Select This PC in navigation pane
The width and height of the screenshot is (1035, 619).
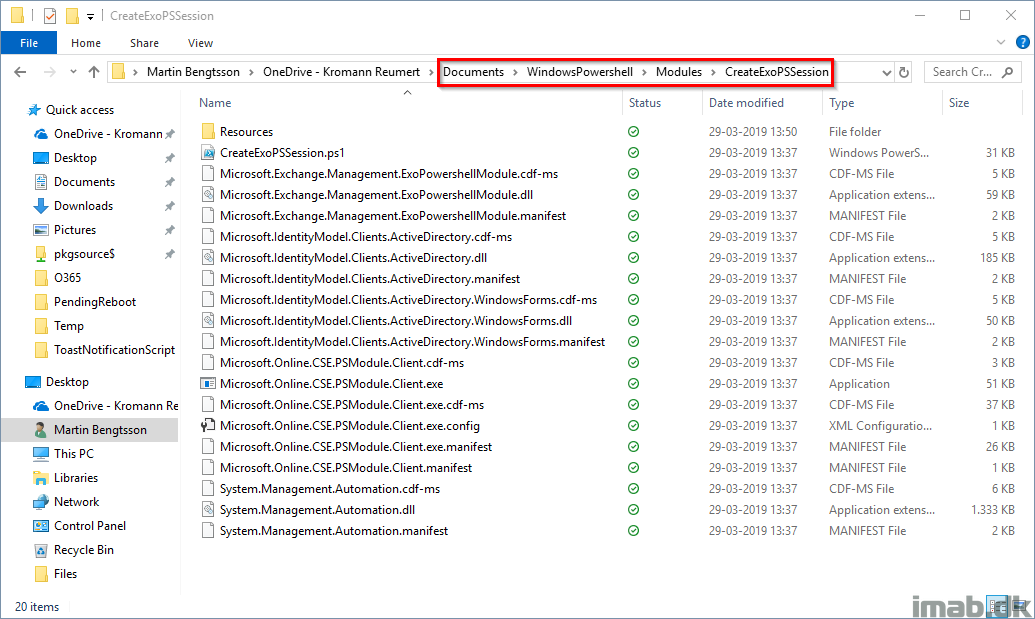(74, 454)
